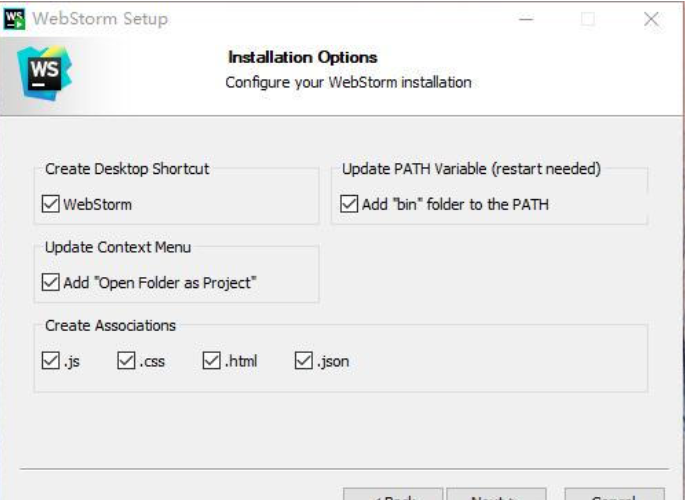685x500 pixels.
Task: Uncheck the .js file association
Action: click(51, 361)
